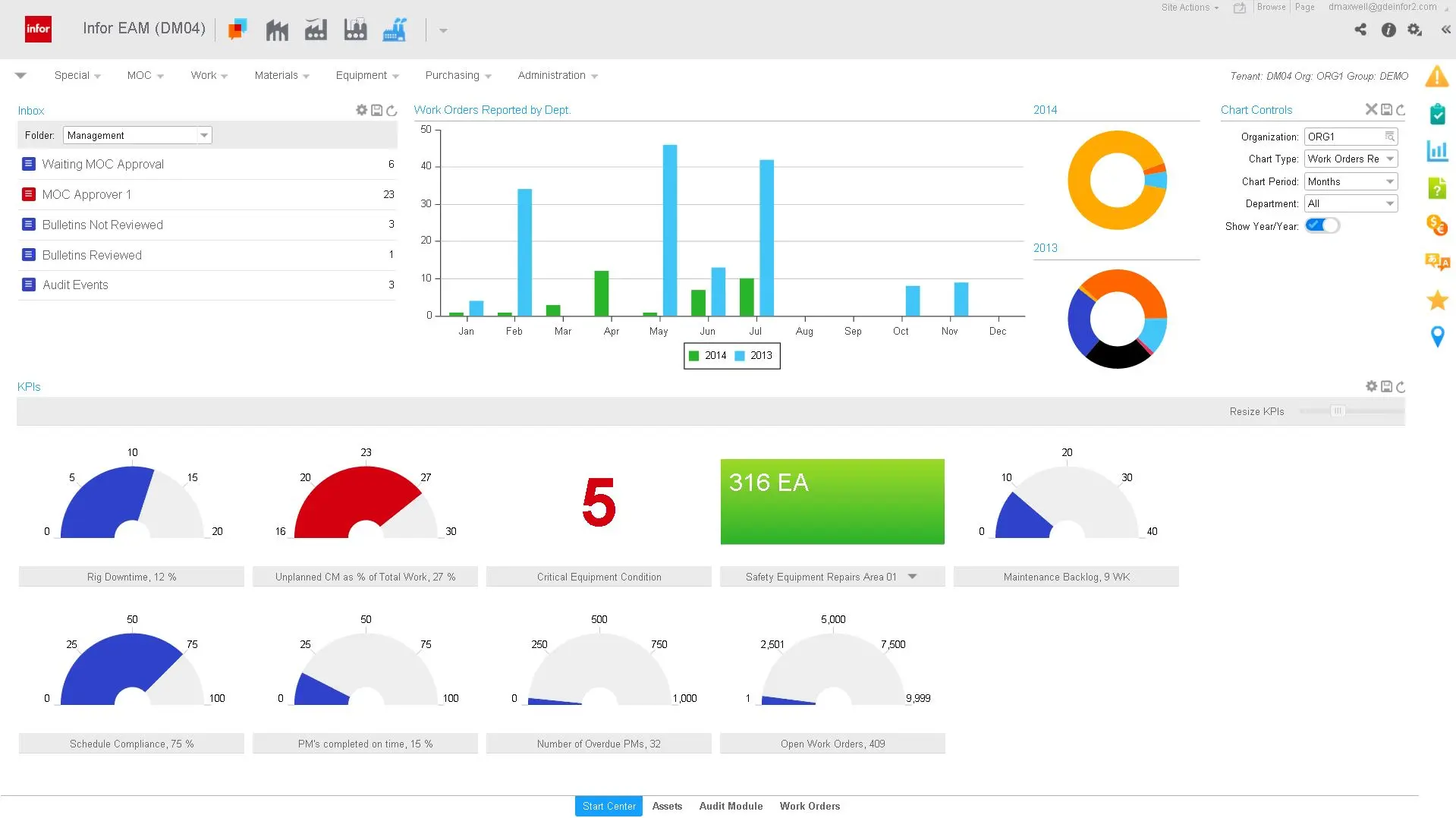
Task: Open the Chart Period dropdown
Action: tap(1391, 181)
